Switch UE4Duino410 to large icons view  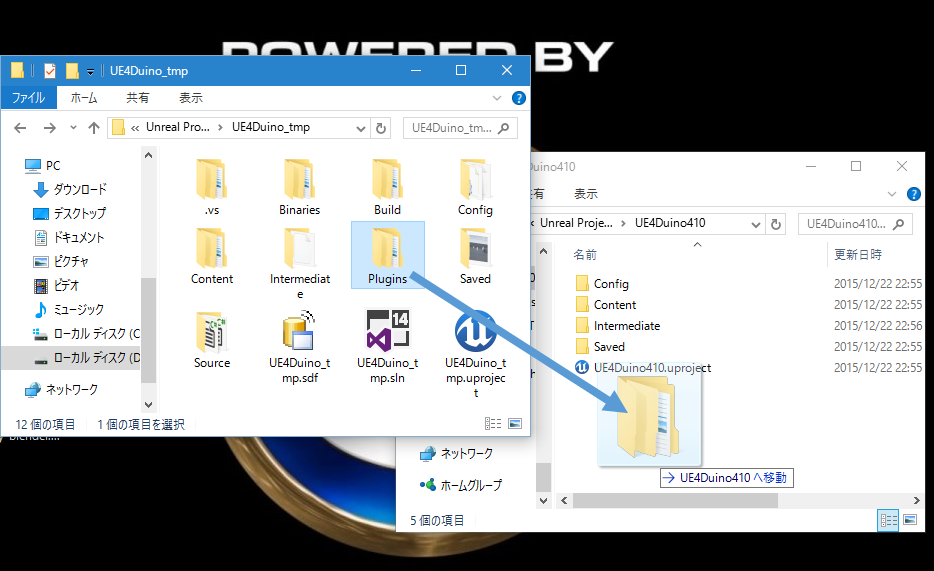pyautogui.click(x=910, y=520)
